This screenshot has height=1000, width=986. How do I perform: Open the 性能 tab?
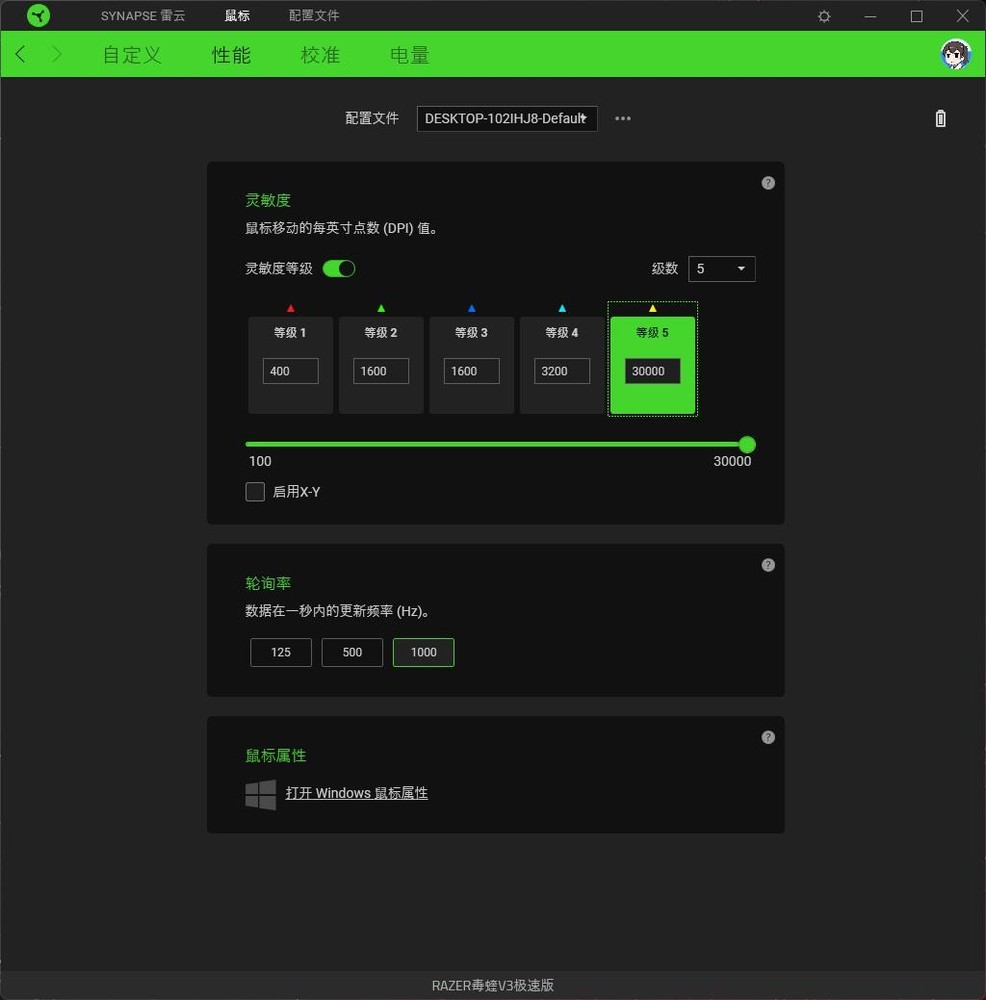[x=231, y=55]
